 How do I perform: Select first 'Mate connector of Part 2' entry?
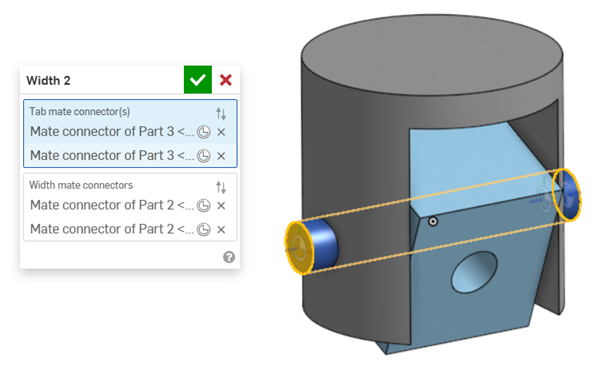[112, 205]
